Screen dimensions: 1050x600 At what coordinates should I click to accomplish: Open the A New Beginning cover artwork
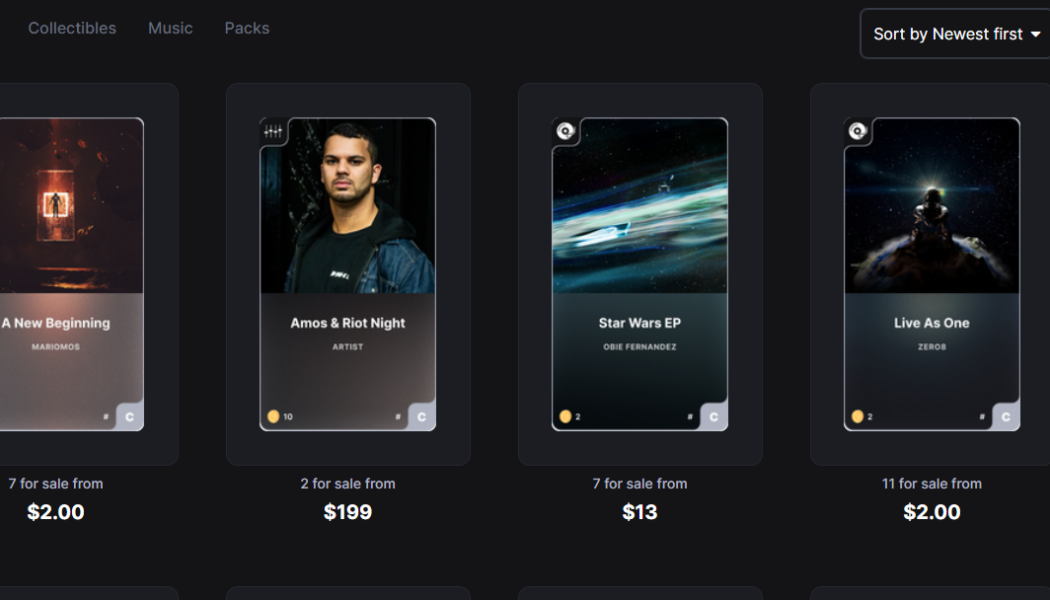[x=70, y=206]
